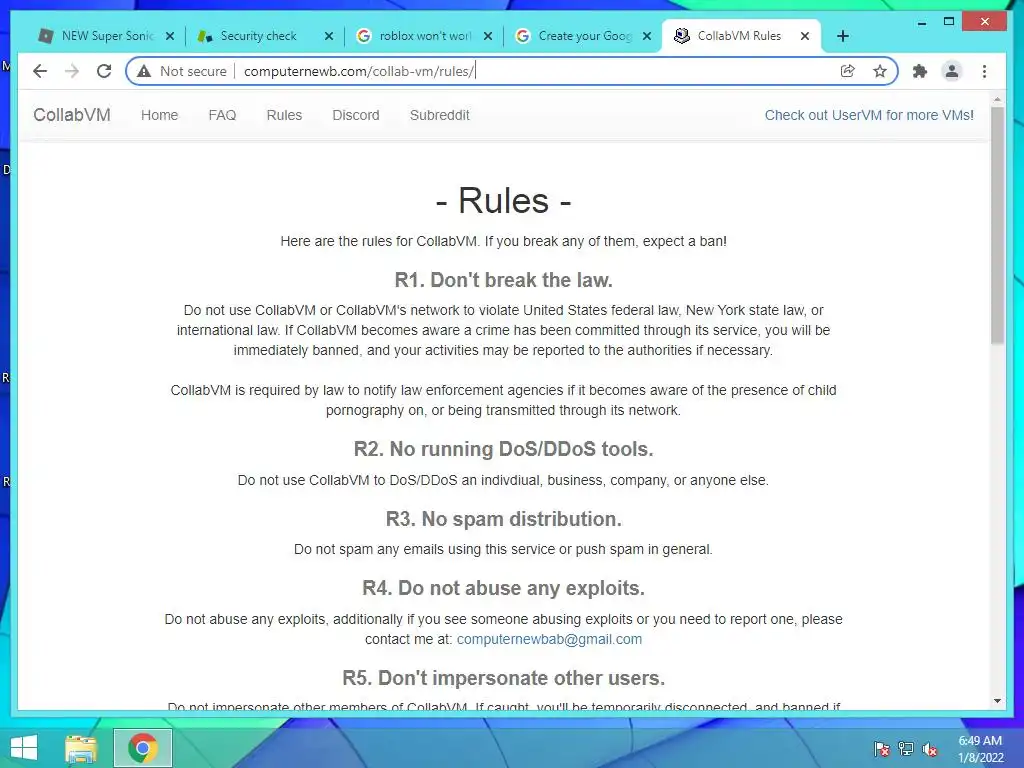Open the Chrome profile avatar

952,71
